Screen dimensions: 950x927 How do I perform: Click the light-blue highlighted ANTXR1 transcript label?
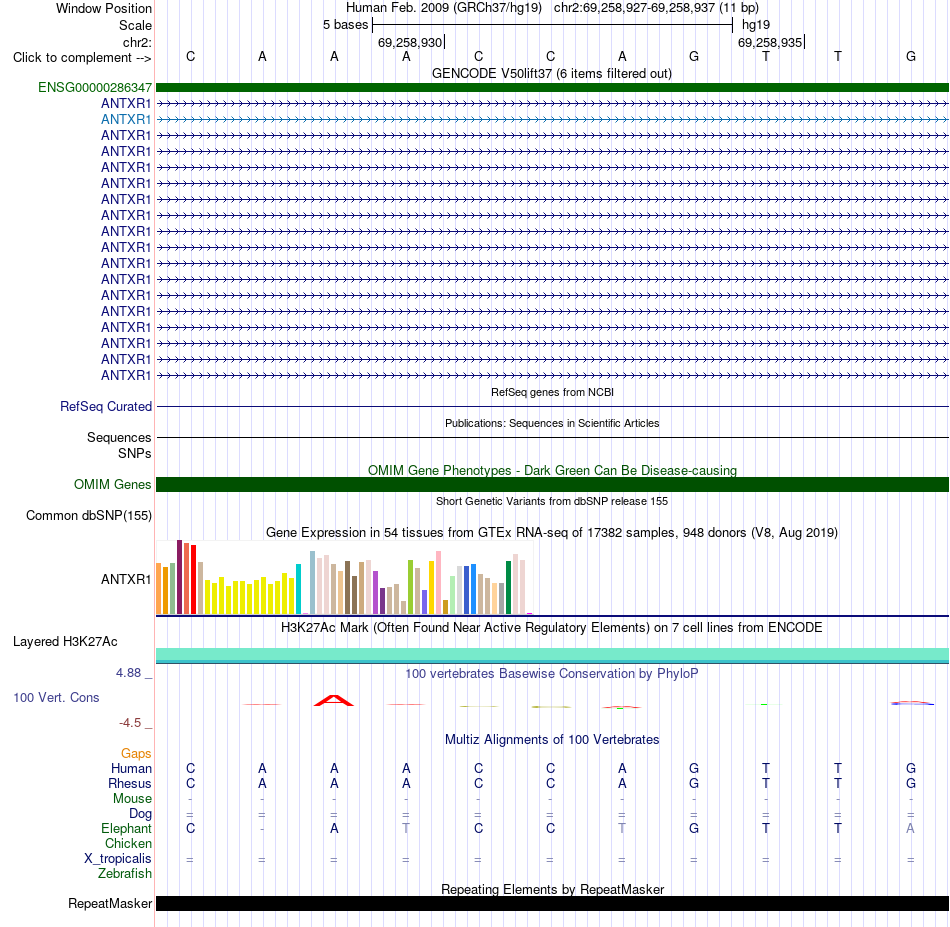(x=126, y=119)
